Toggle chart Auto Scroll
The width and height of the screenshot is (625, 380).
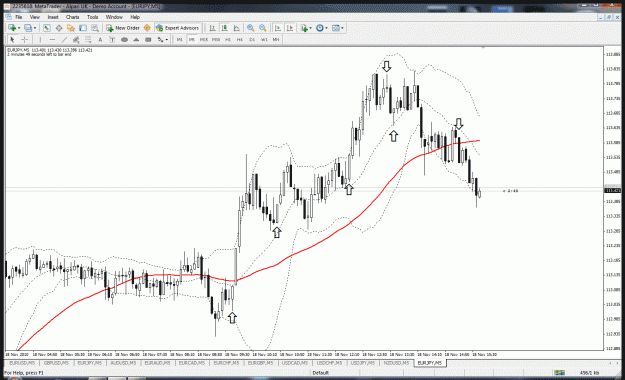click(278, 28)
